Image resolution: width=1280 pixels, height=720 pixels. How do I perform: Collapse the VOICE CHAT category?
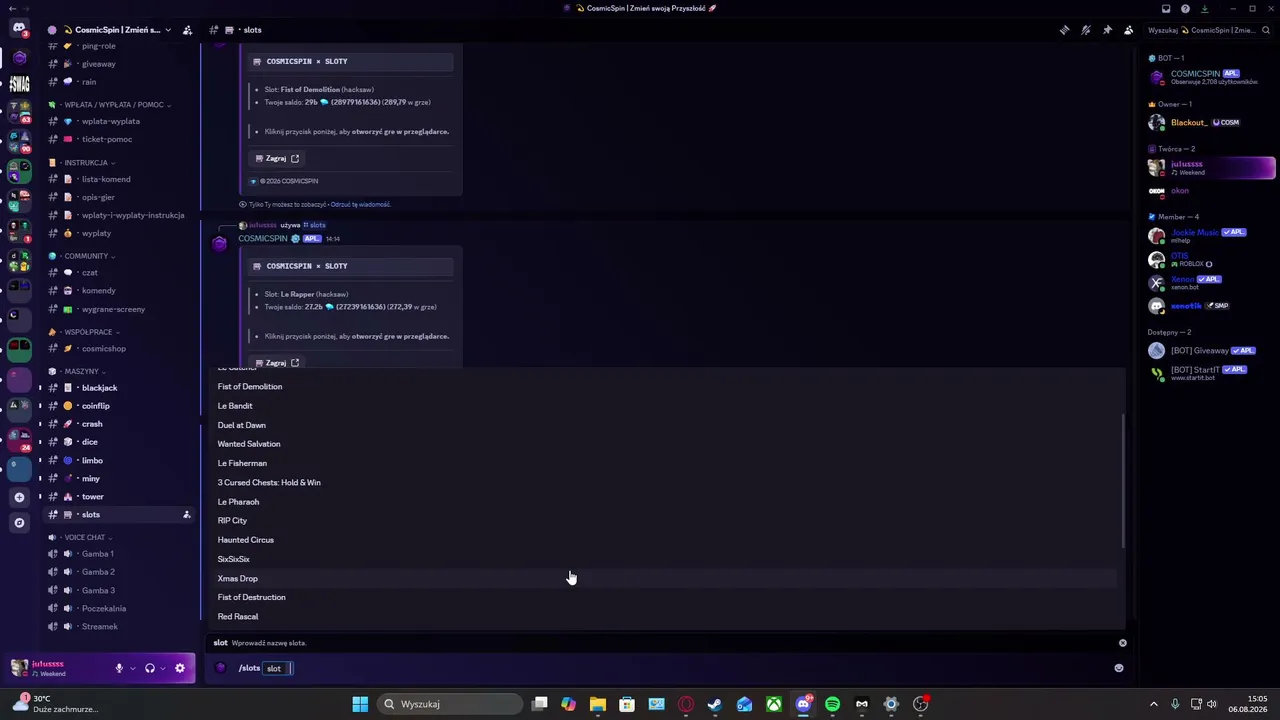click(81, 537)
